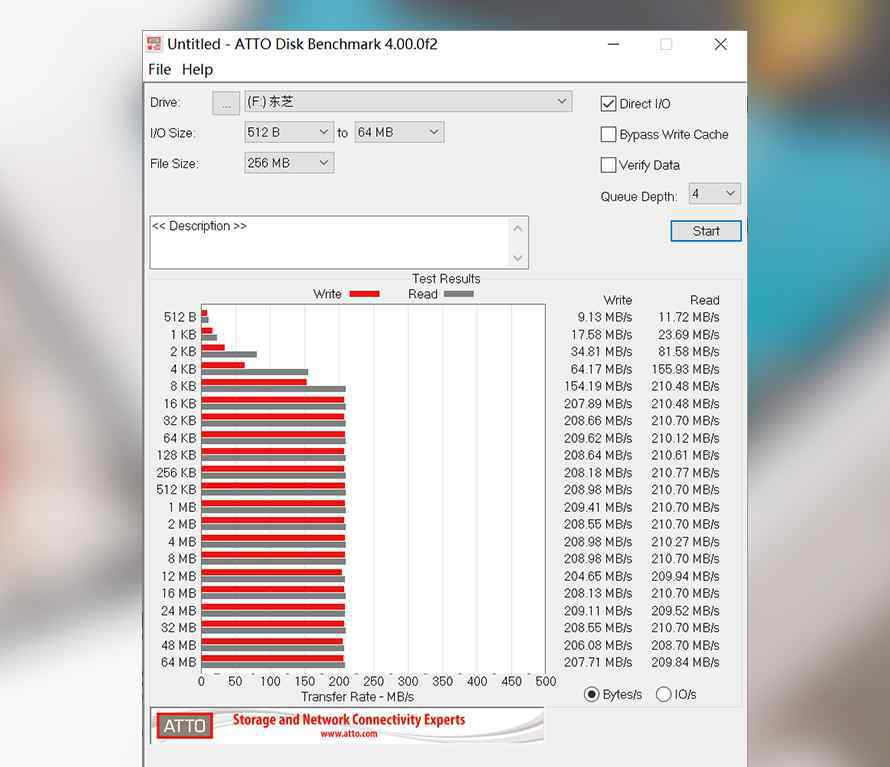Uncheck the Direct I/O checkbox
890x767 pixels.
tap(608, 104)
